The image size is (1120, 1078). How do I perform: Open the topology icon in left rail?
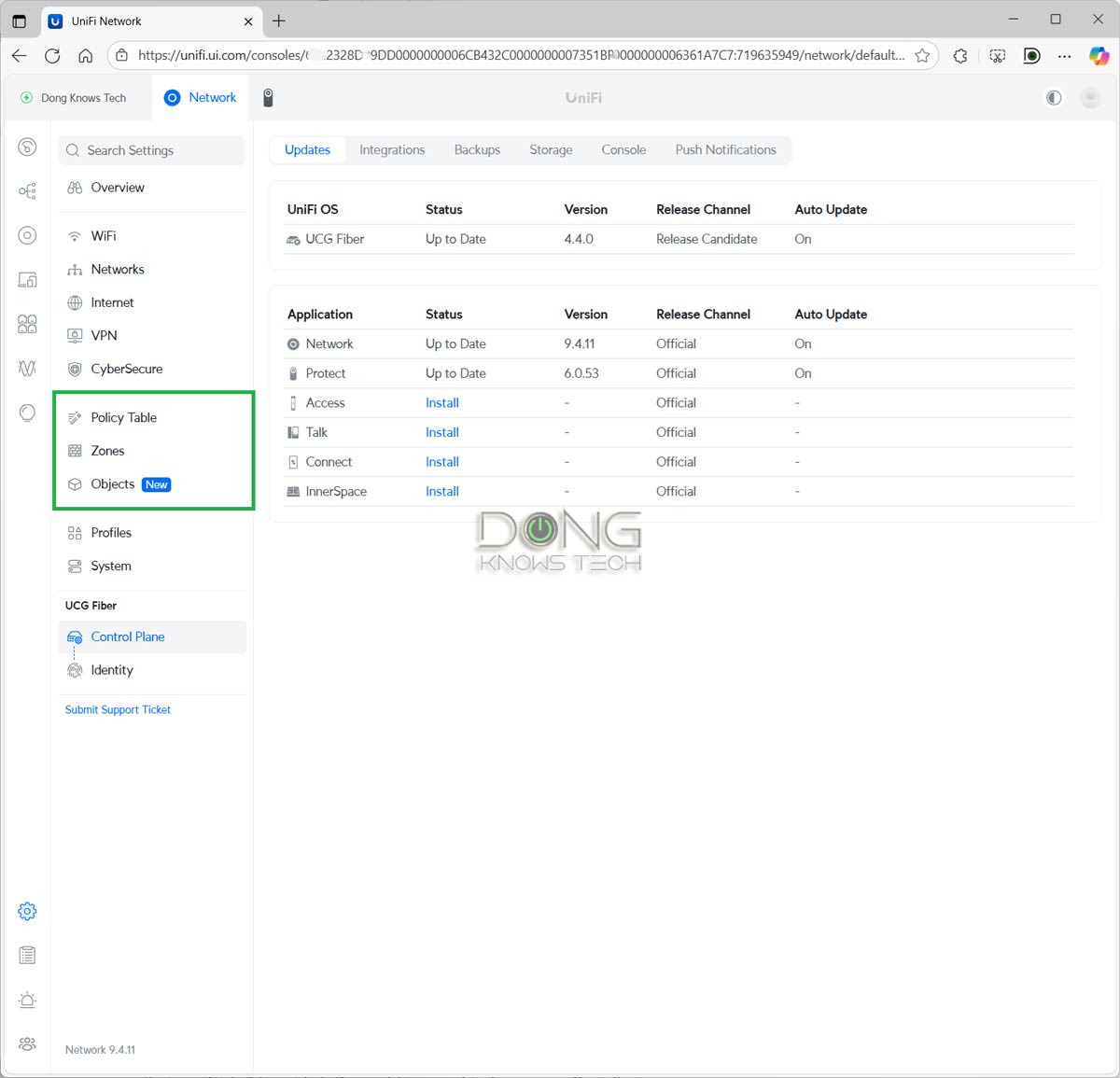[x=28, y=191]
